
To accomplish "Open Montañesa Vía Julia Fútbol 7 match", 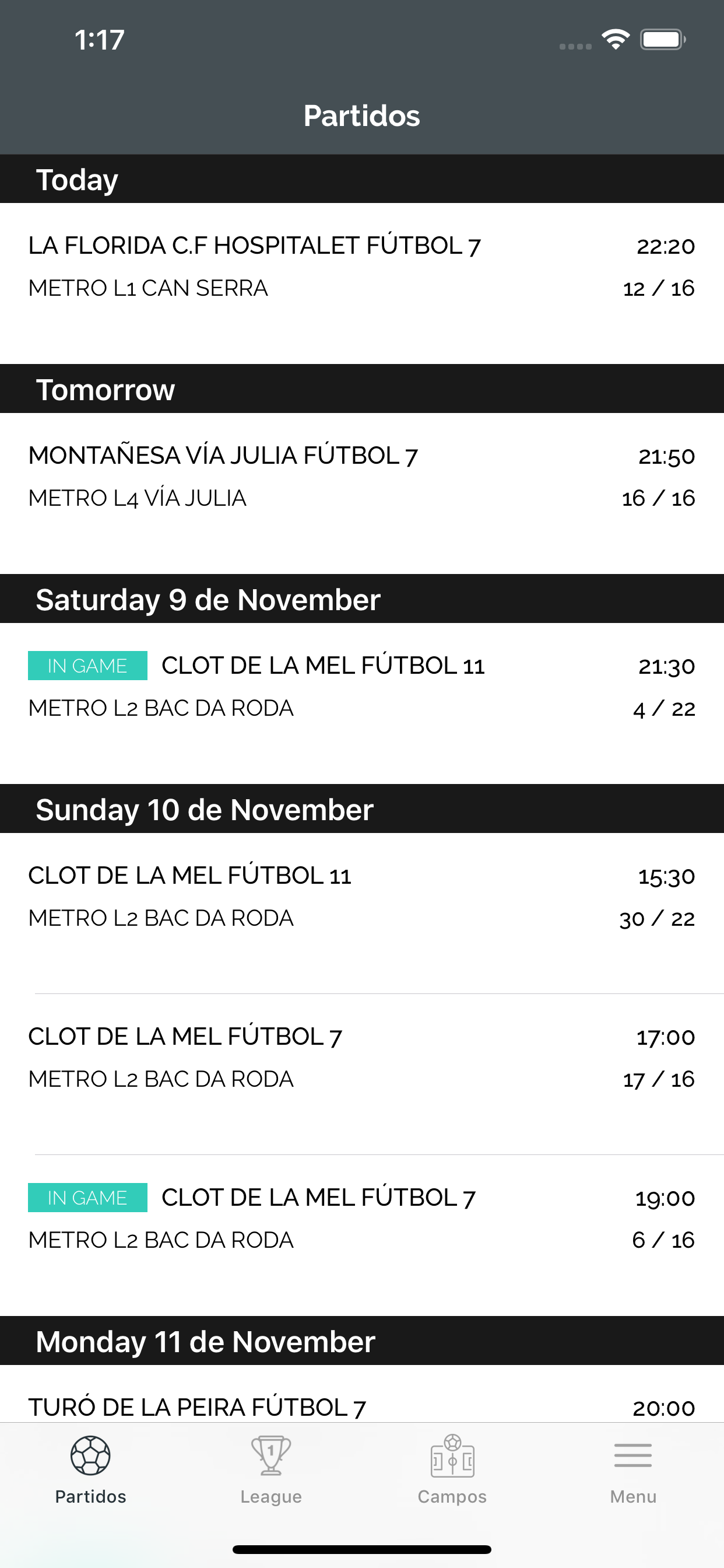I will (223, 456).
